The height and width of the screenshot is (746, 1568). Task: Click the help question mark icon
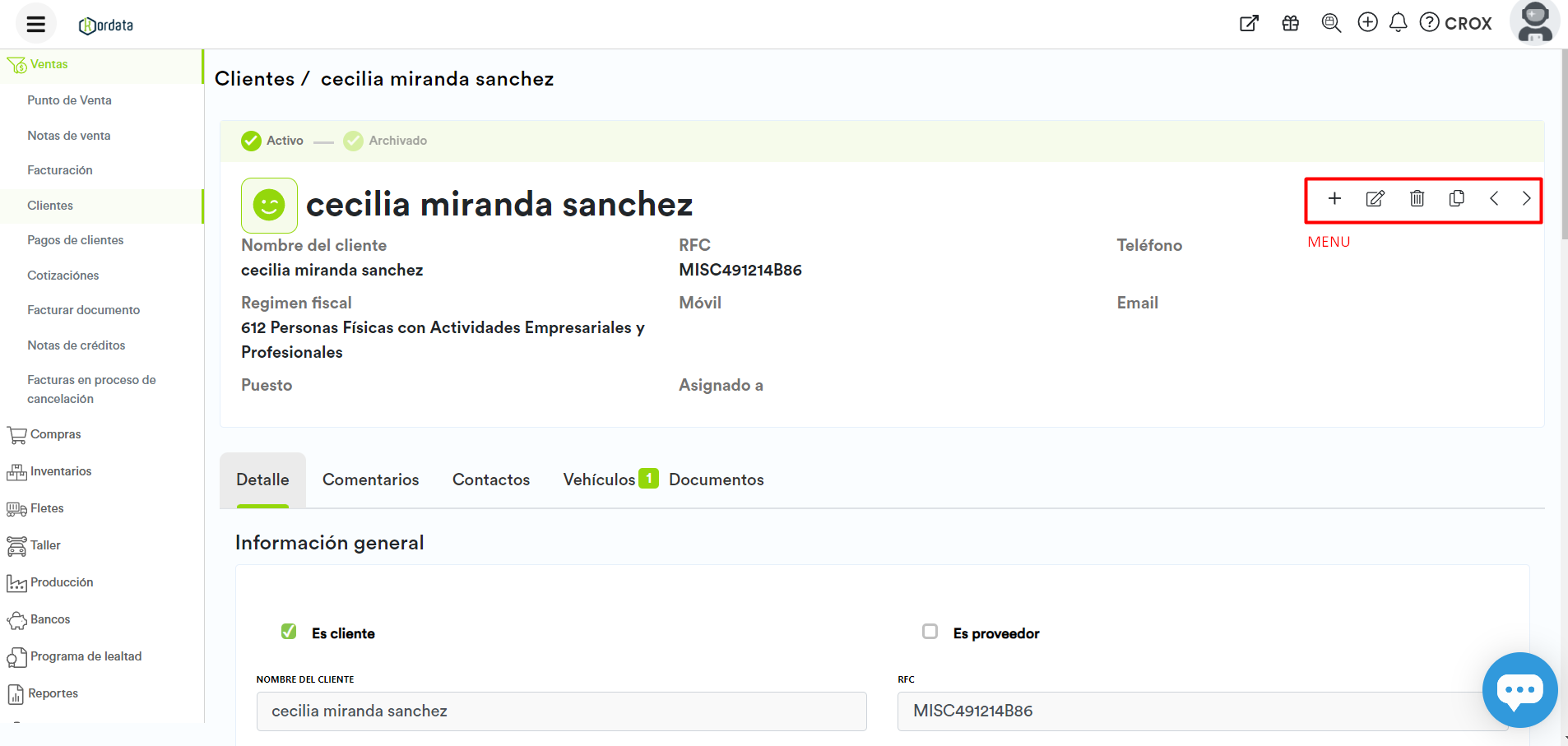[1430, 23]
